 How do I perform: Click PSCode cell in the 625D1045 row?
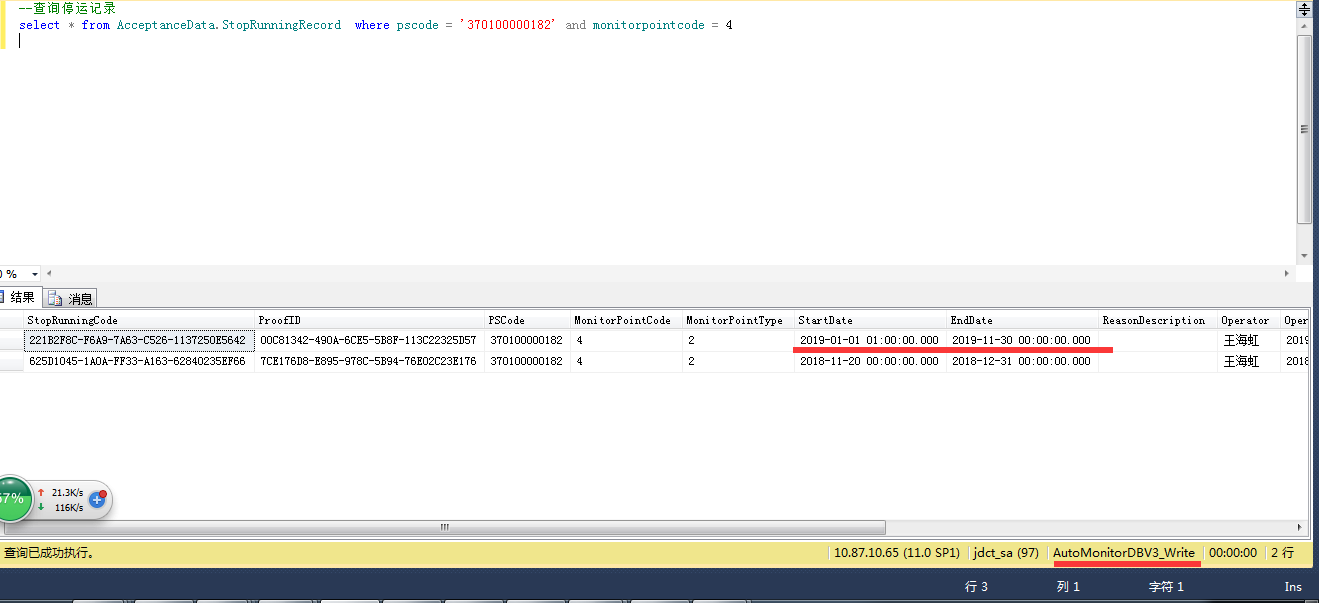click(527, 361)
